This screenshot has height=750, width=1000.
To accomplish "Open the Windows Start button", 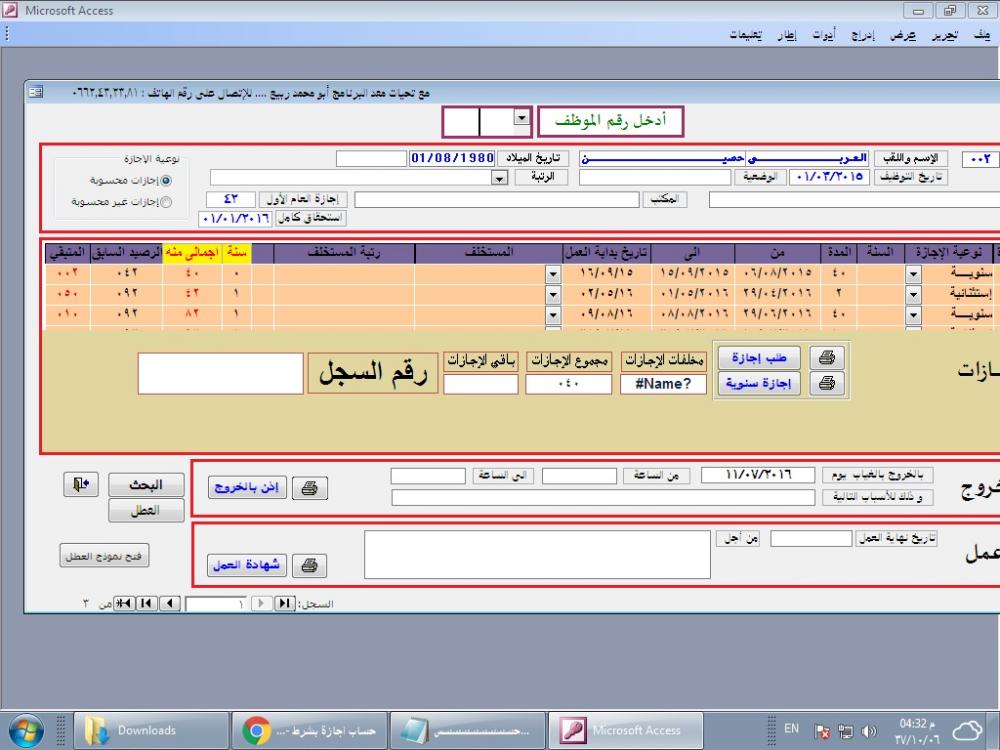I will point(26,730).
